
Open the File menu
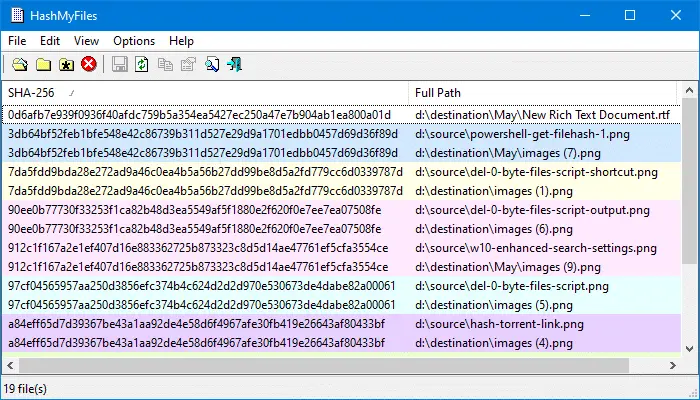pos(17,41)
